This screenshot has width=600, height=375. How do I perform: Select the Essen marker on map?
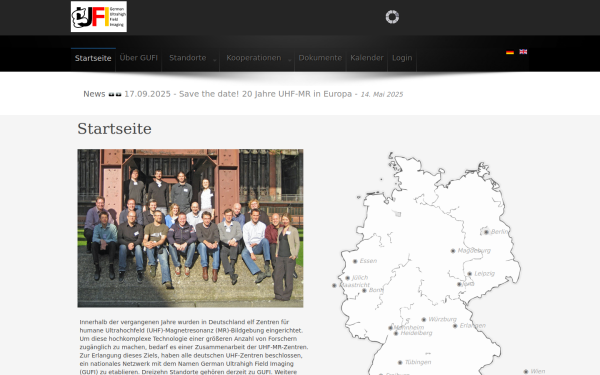coord(355,261)
